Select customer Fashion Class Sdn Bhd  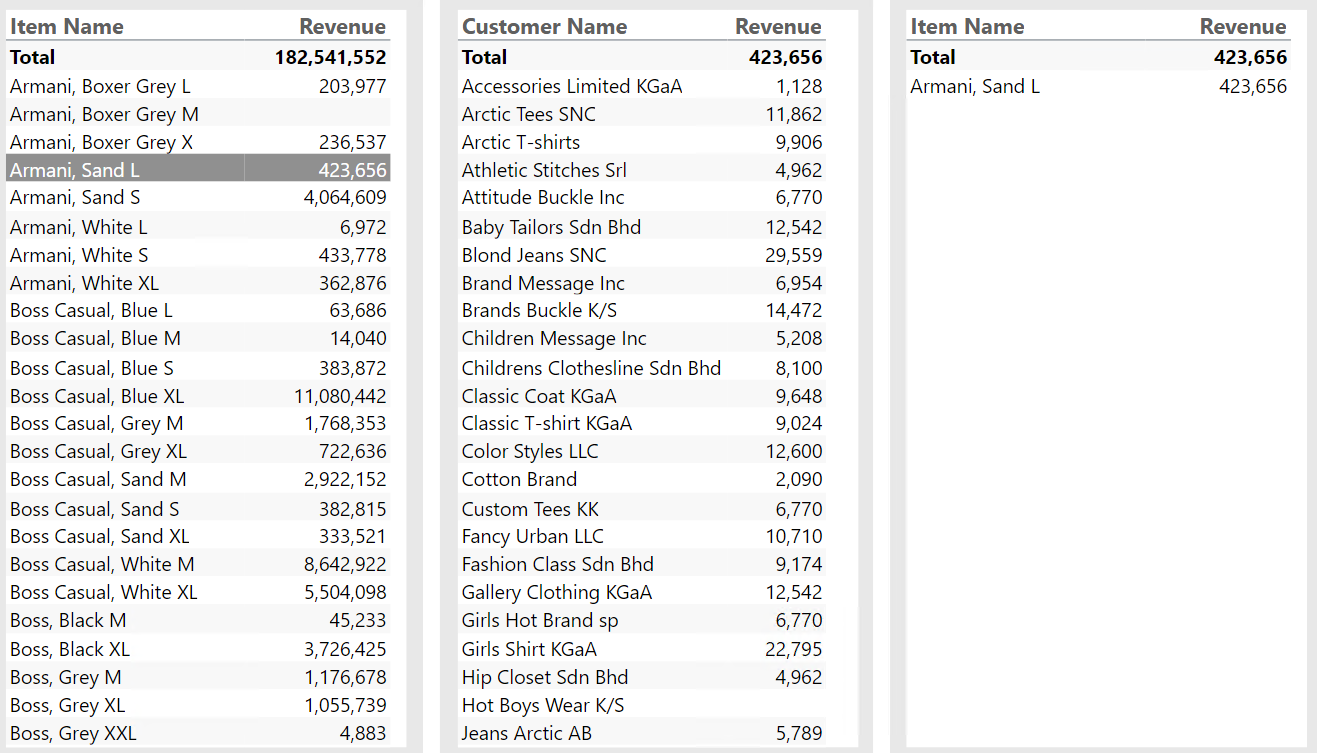coord(558,564)
